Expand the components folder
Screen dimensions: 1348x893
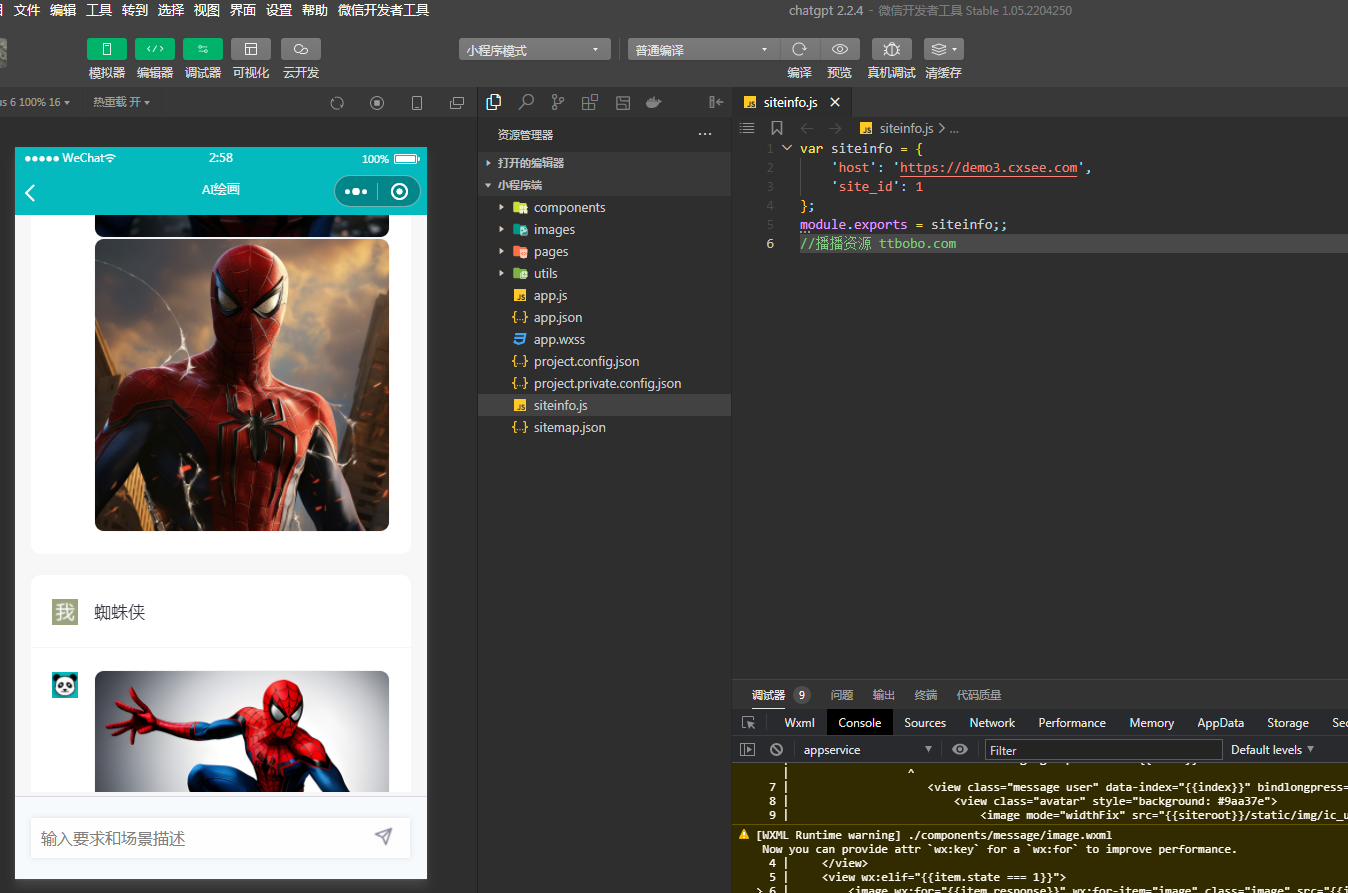605,207
